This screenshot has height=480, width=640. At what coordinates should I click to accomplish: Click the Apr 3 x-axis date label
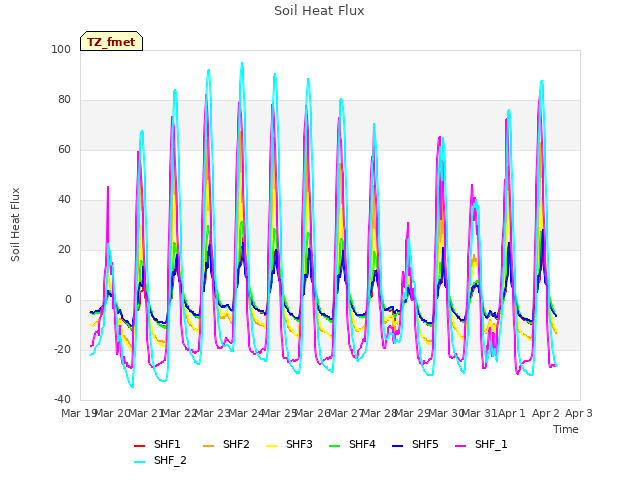(579, 413)
